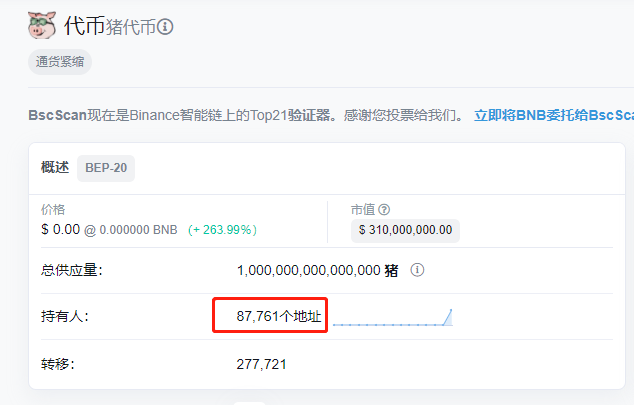Viewport: 634px width, 405px height.
Task: Click the 转移 label
Action: pos(57,364)
